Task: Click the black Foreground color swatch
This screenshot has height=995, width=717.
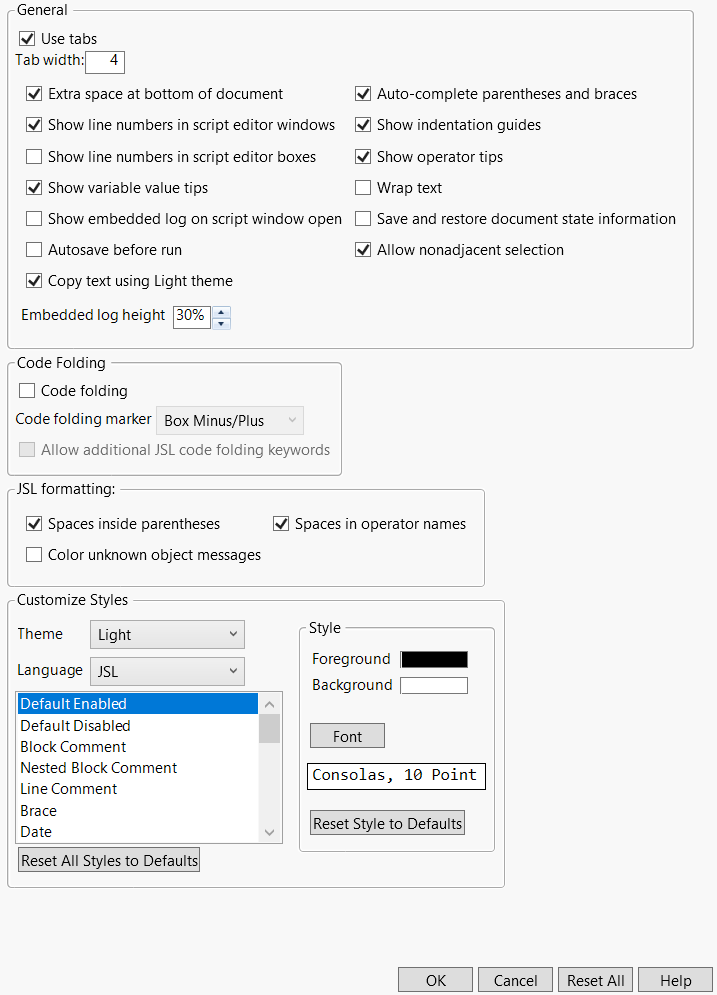Action: (x=433, y=659)
